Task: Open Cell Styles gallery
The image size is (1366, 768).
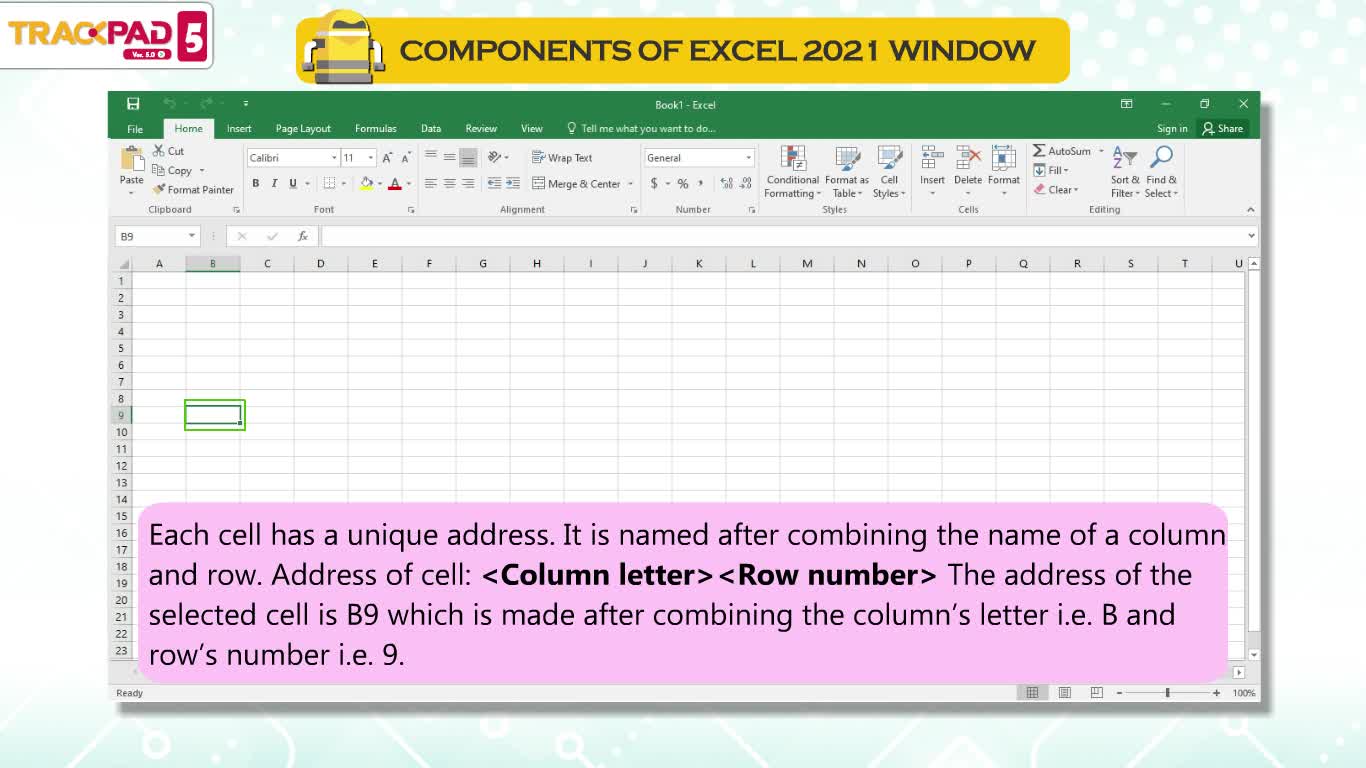Action: [889, 172]
